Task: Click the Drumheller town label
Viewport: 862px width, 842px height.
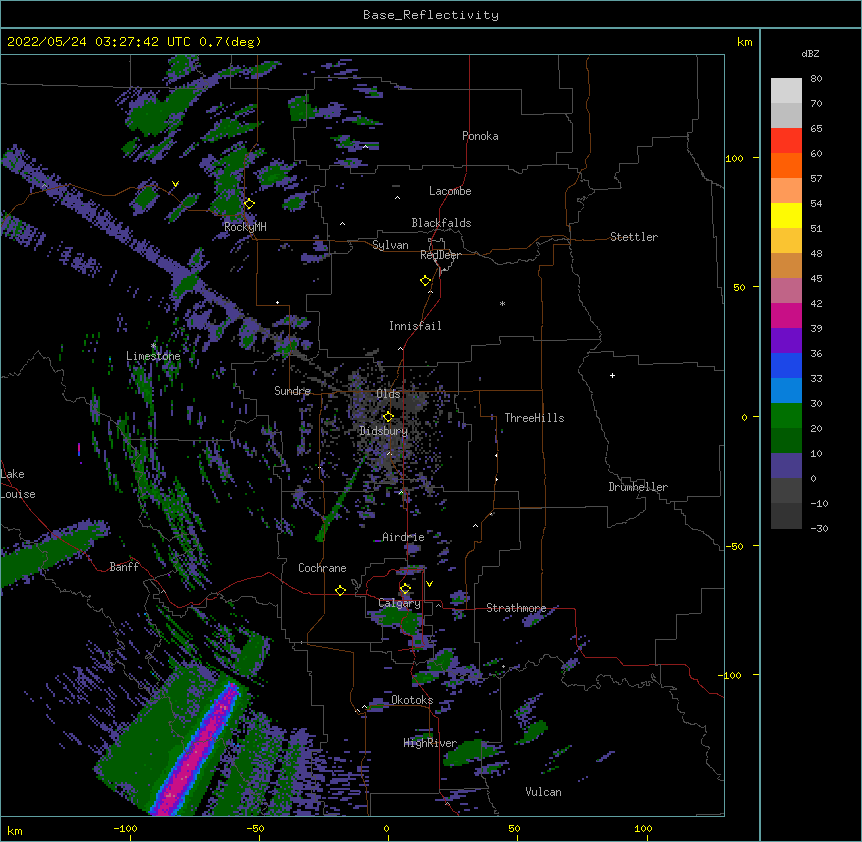Action: 638,487
